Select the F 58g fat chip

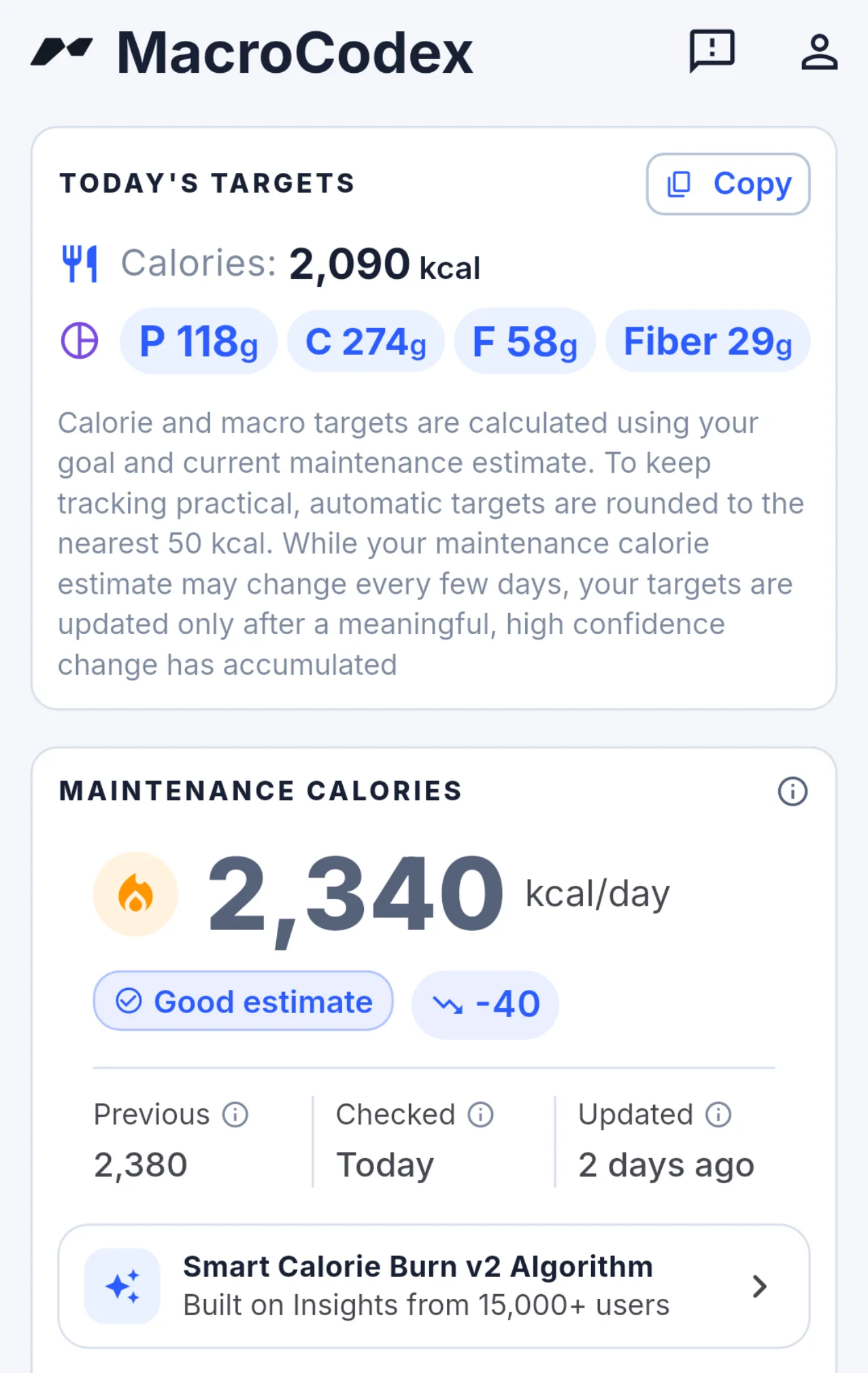[x=524, y=341]
